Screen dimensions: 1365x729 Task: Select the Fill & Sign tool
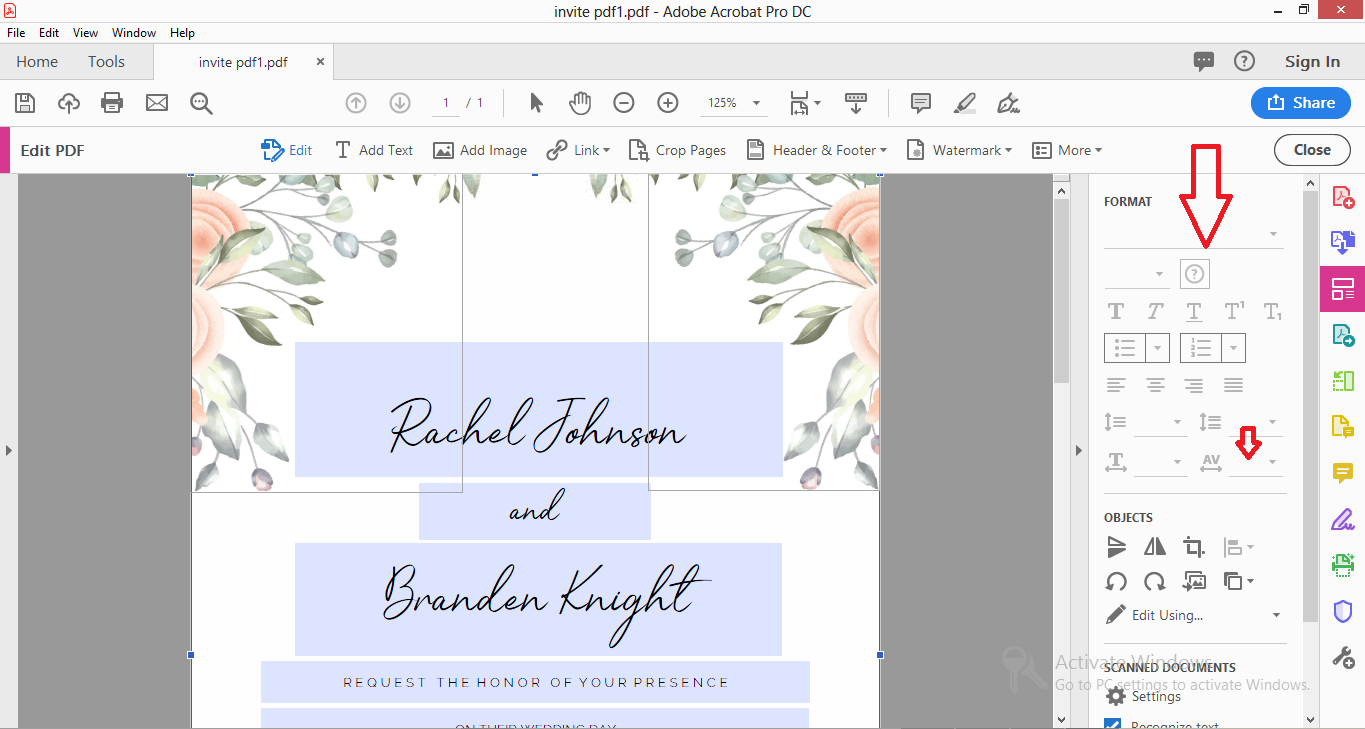tap(1342, 518)
